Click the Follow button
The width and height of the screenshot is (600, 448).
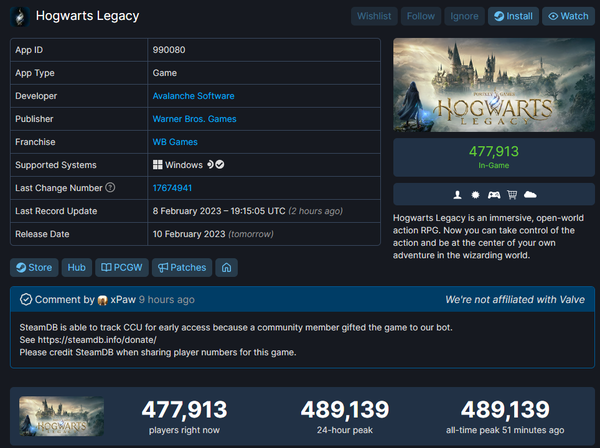click(421, 16)
